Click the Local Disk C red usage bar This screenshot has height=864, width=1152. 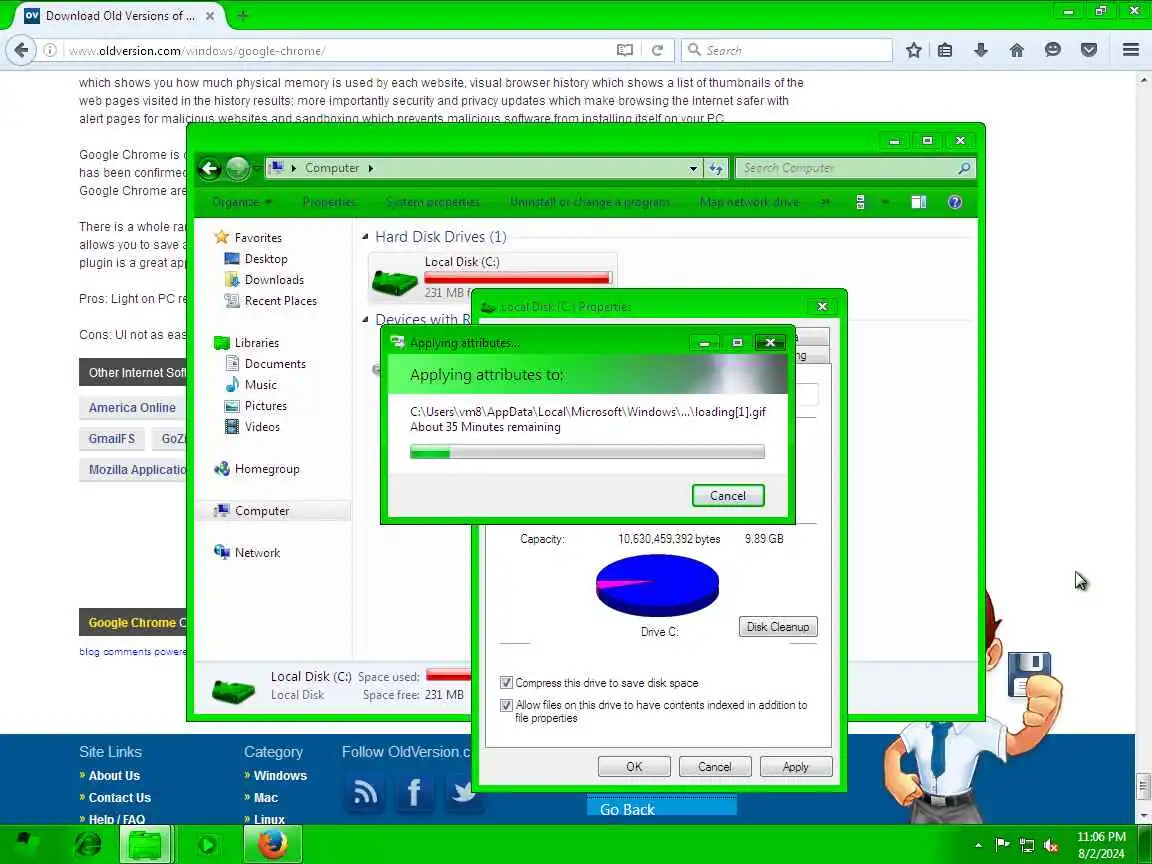517,278
